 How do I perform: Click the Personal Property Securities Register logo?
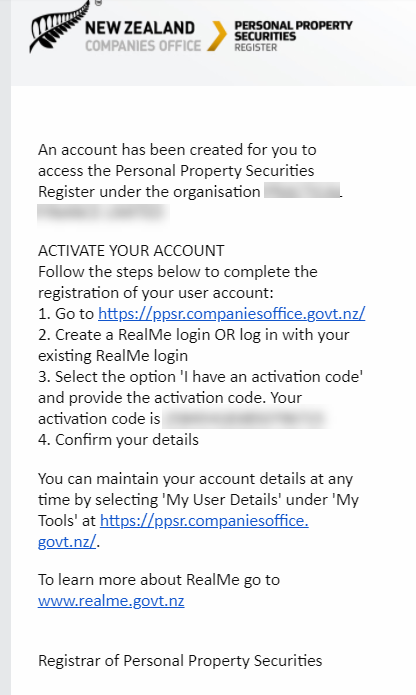pos(293,36)
